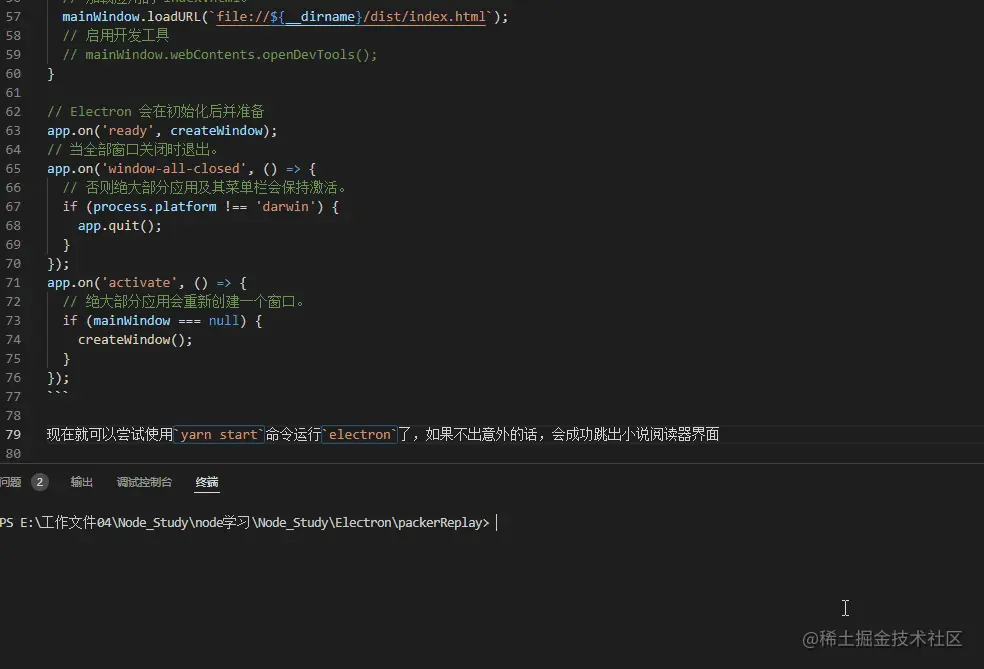Click line number 57 in the gutter

pyautogui.click(x=13, y=16)
